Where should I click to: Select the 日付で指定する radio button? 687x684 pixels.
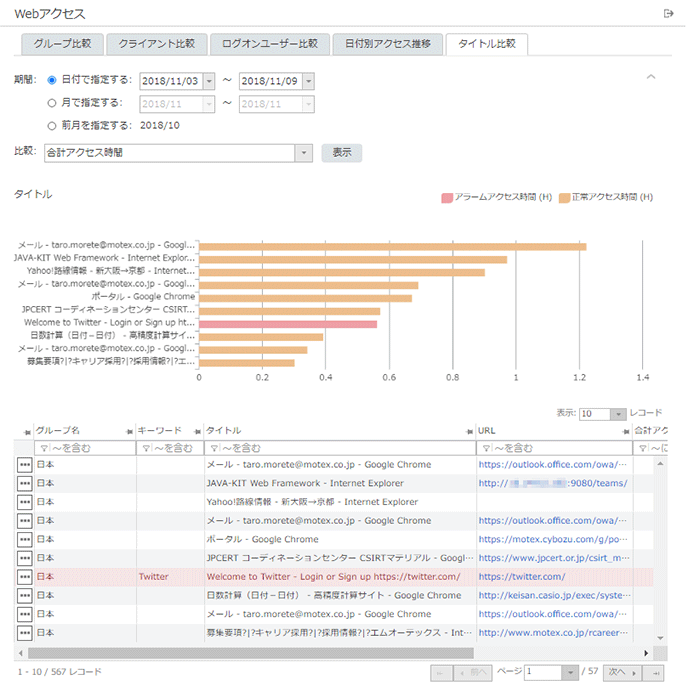coord(52,80)
